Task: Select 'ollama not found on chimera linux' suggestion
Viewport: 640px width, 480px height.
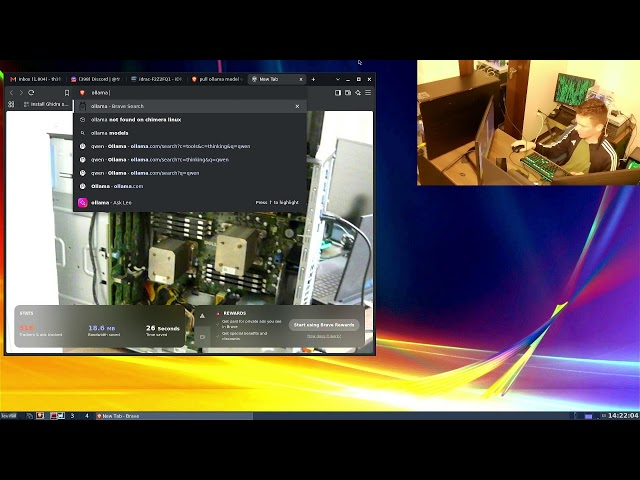Action: 190,120
